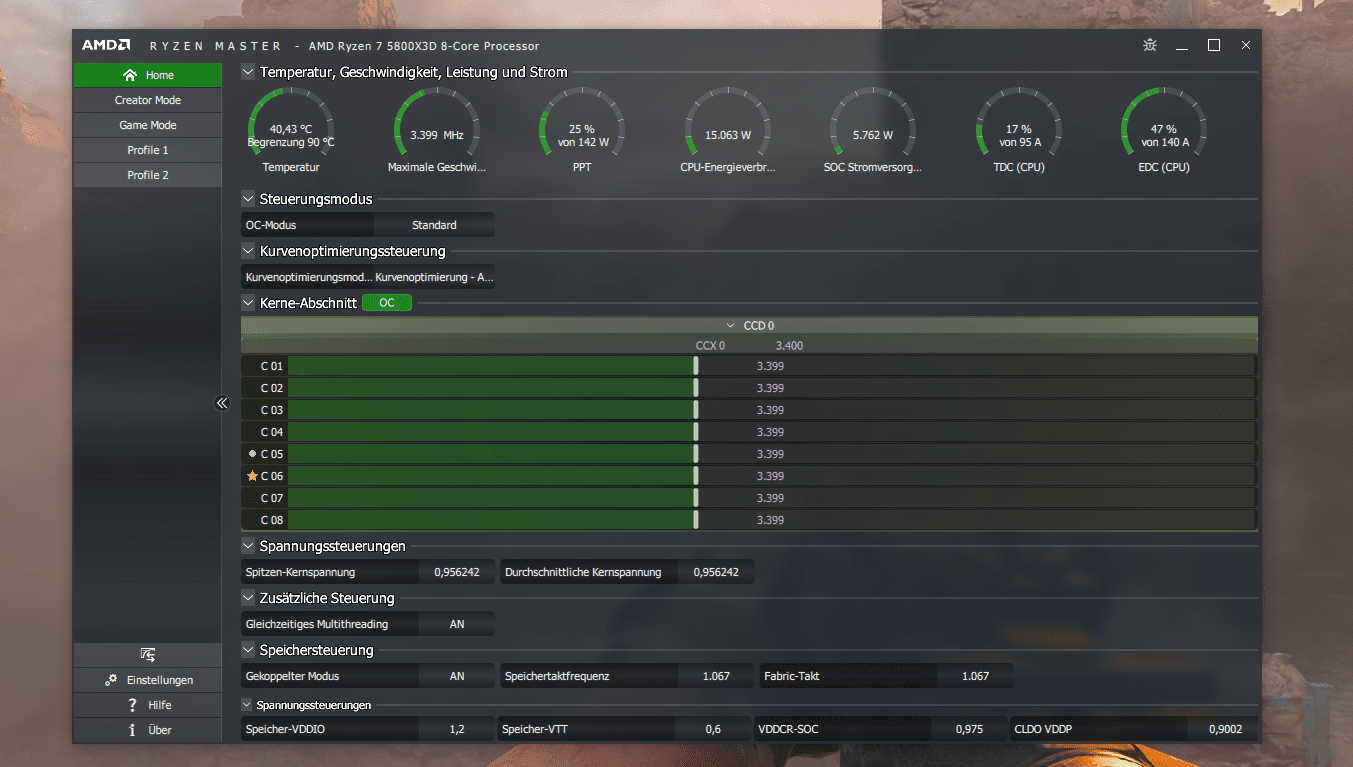Switch to Creator Mode

(148, 100)
